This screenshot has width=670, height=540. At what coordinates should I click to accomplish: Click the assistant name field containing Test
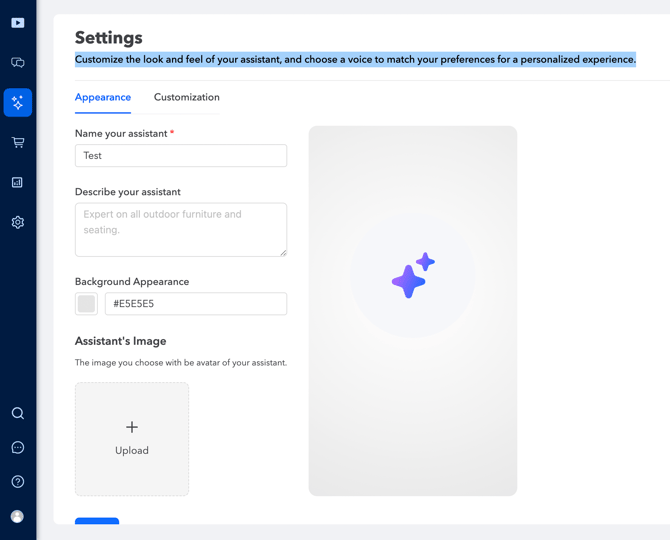tap(181, 156)
